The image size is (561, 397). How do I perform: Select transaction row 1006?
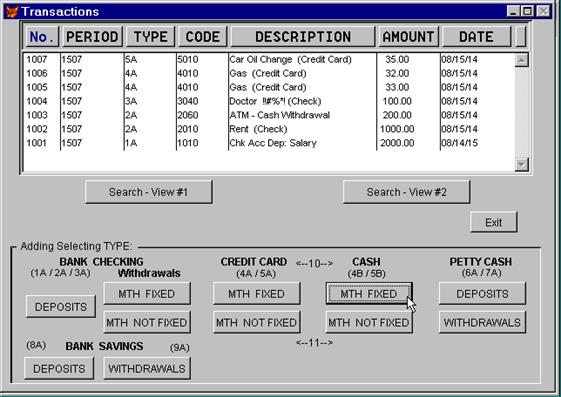tap(269, 73)
